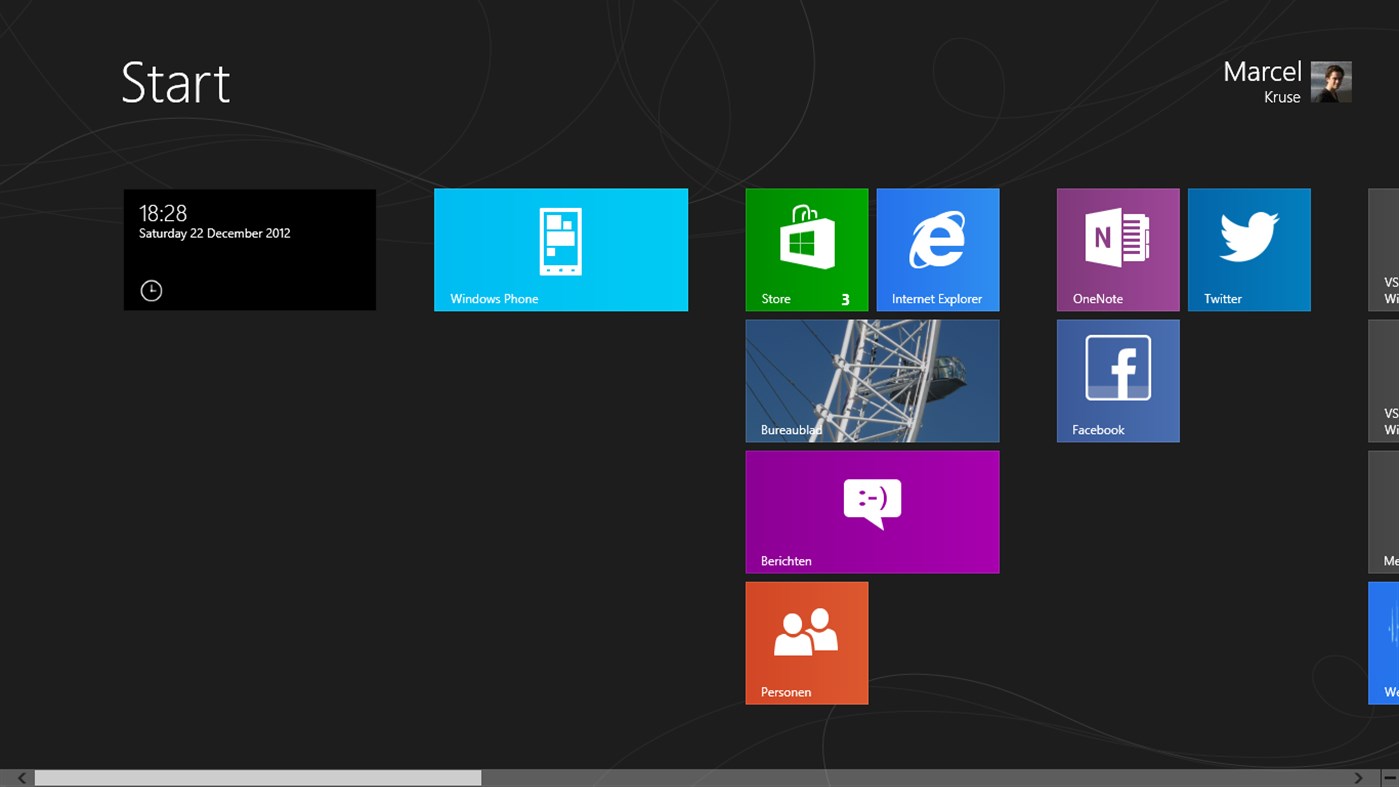Click the left scroll arrow
The height and width of the screenshot is (787, 1399).
point(20,777)
